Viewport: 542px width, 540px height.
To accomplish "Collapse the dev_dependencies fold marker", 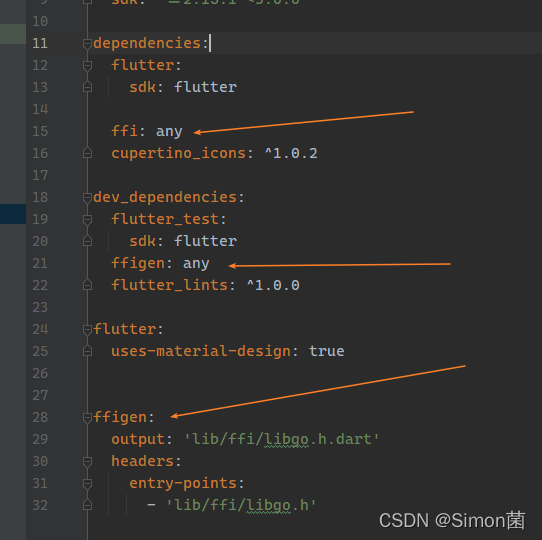I will 87,198.
